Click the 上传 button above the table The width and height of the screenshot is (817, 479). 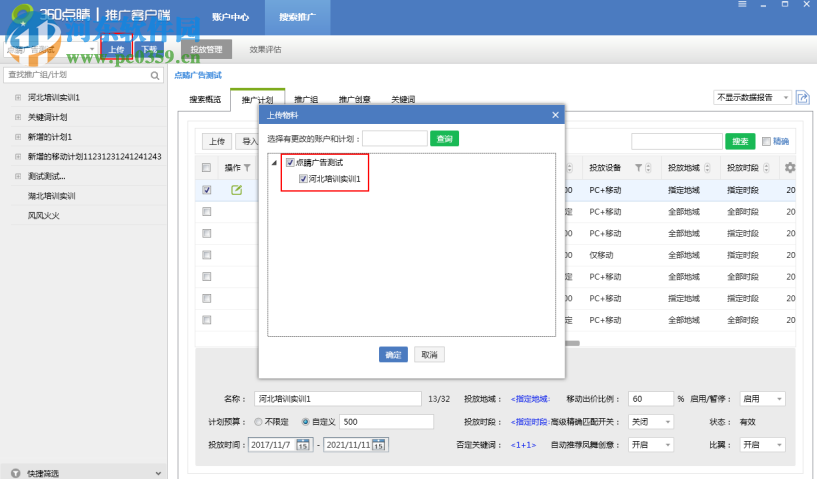tap(217, 141)
